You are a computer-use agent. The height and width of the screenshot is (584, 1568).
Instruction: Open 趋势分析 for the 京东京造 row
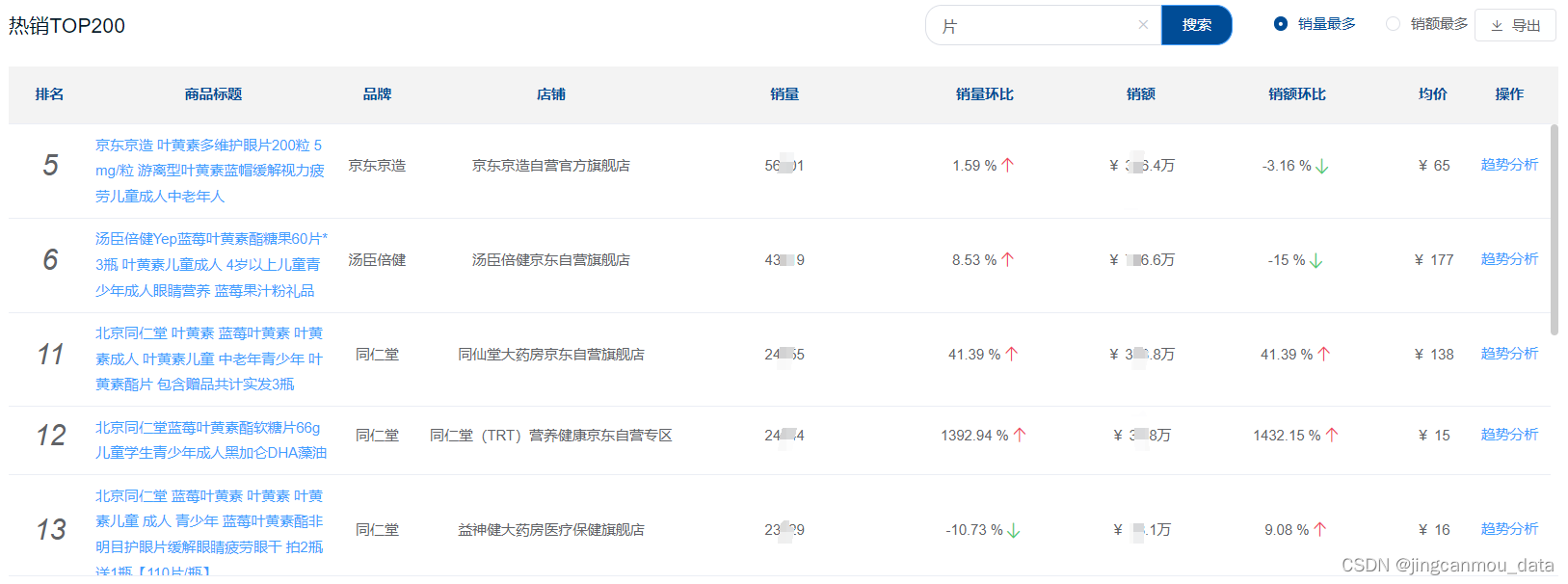1509,165
